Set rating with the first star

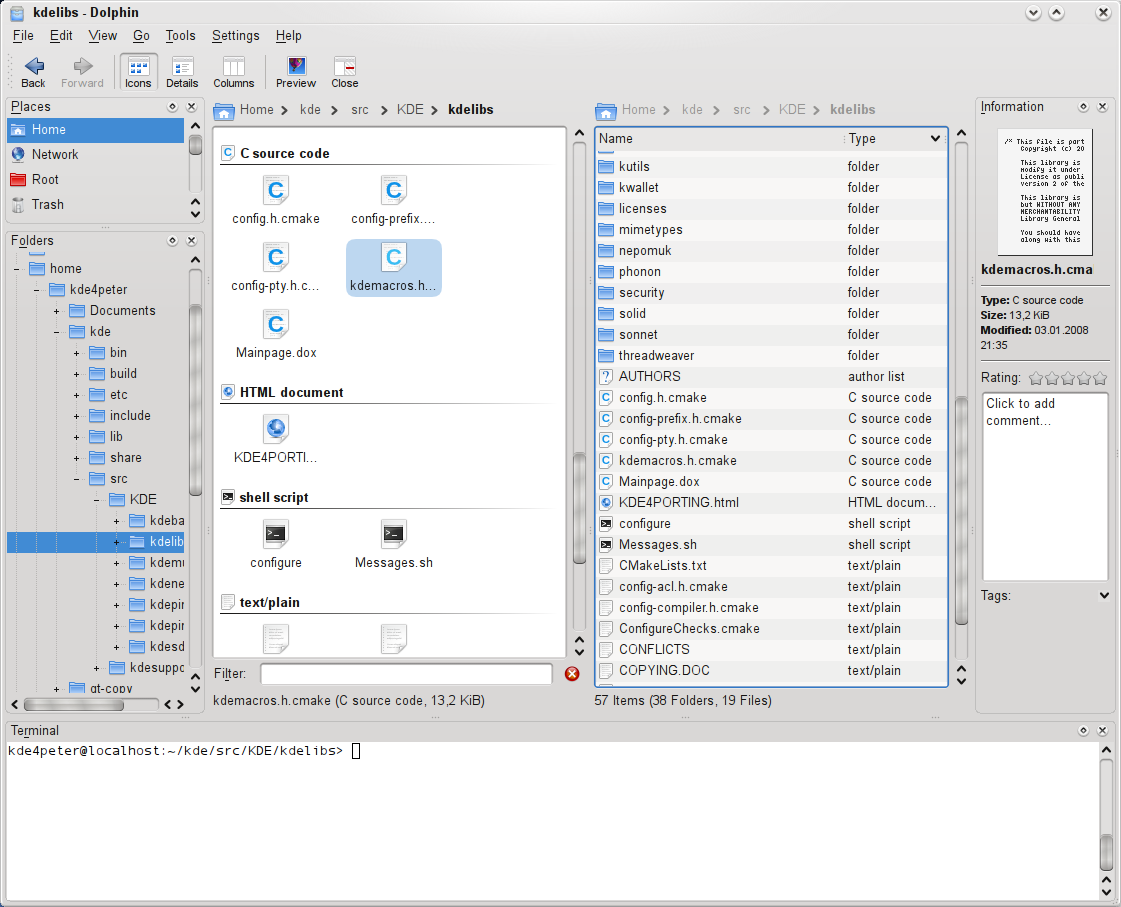point(1036,378)
